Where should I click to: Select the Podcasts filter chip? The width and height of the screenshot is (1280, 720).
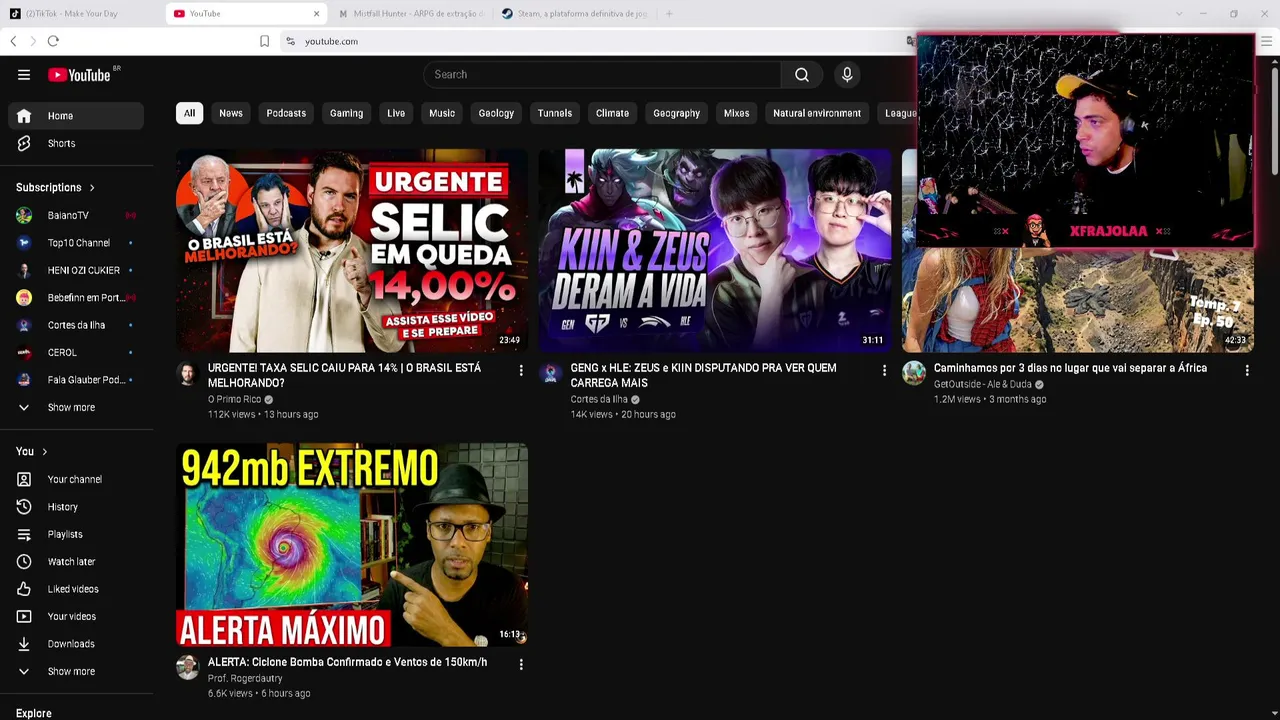tap(286, 113)
